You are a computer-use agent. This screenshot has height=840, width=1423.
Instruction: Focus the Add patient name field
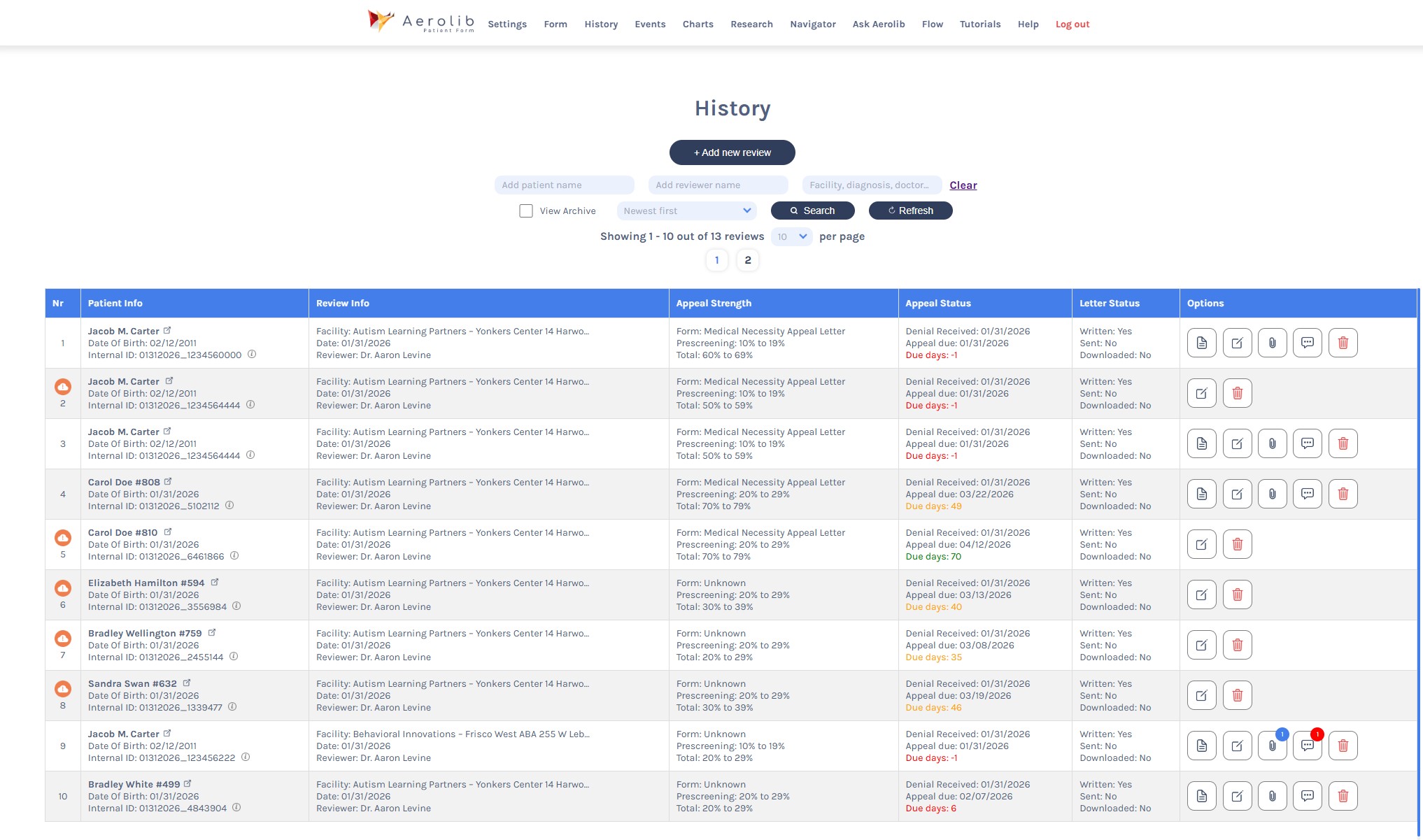564,185
